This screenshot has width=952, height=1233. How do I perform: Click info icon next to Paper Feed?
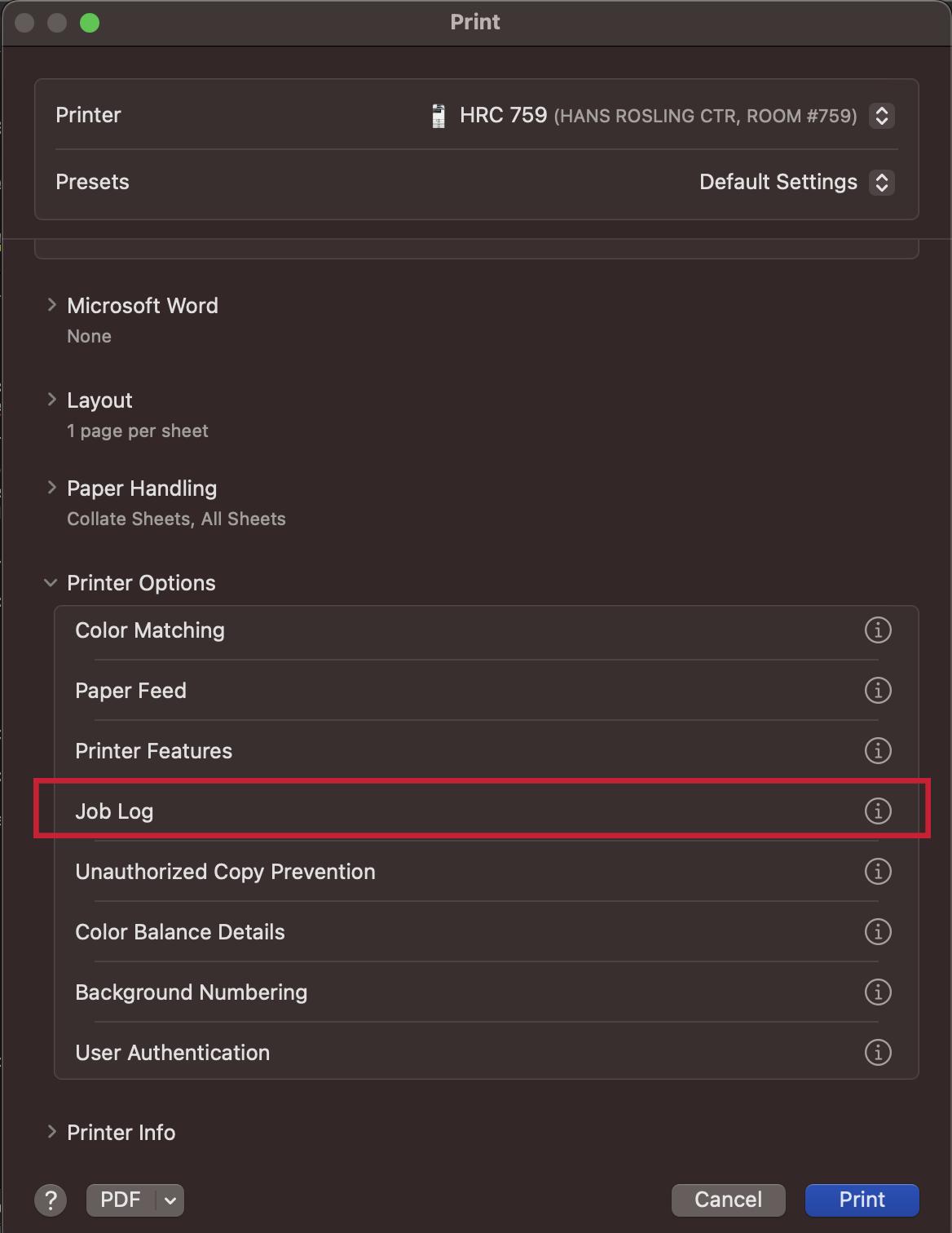click(x=878, y=691)
